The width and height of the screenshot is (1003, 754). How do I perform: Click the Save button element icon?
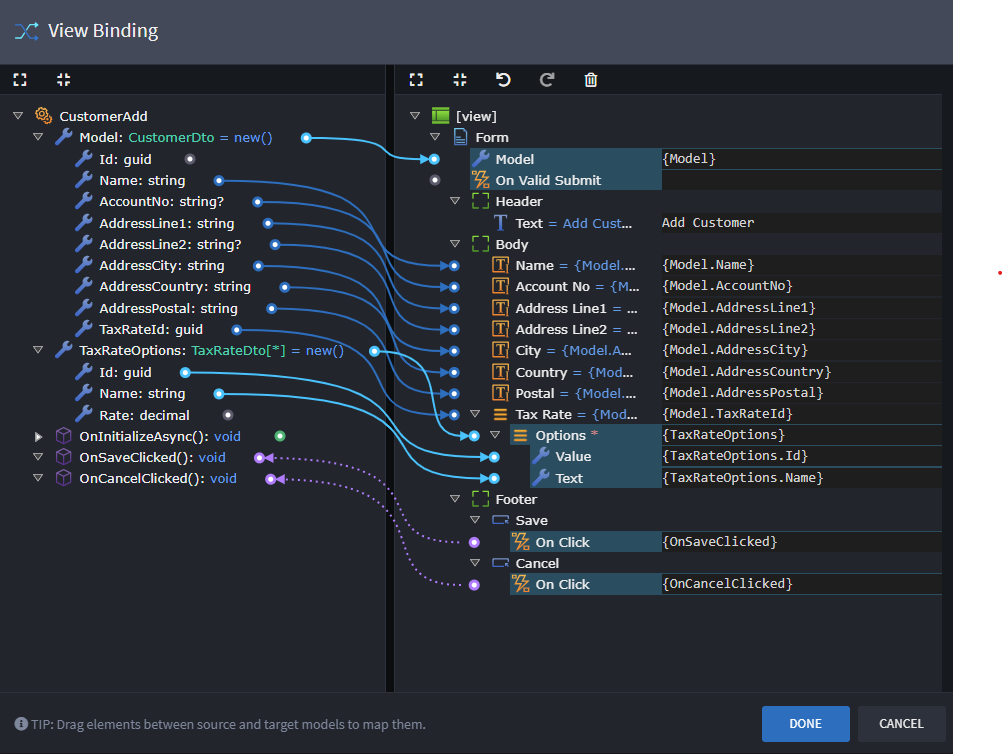coord(500,520)
